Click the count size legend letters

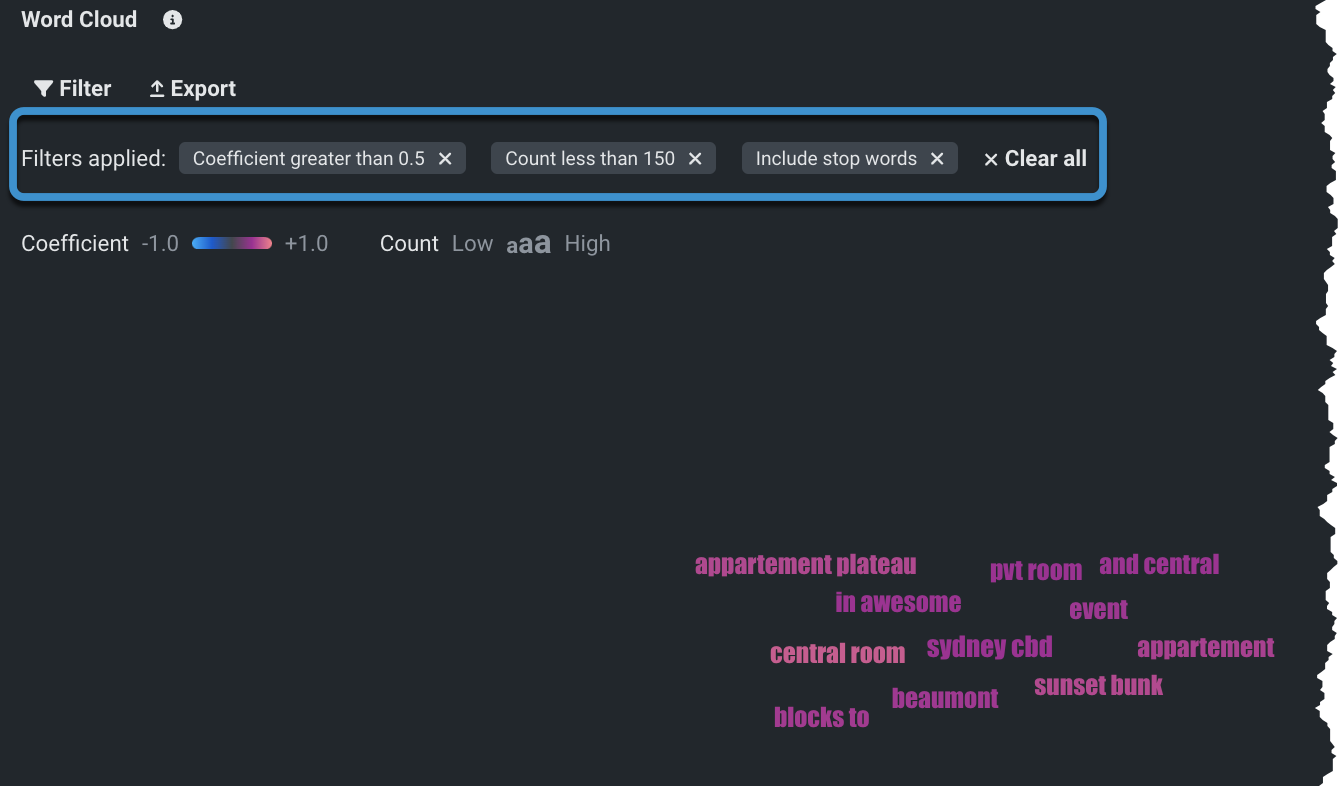(x=528, y=244)
